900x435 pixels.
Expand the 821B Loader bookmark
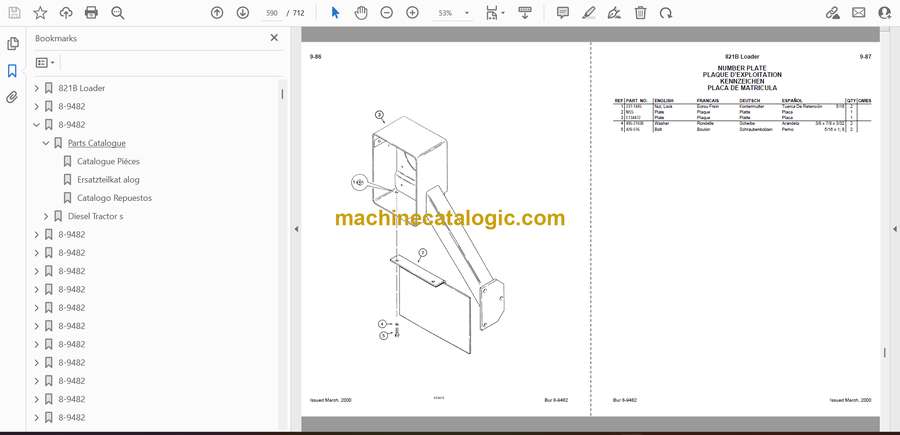pos(37,88)
